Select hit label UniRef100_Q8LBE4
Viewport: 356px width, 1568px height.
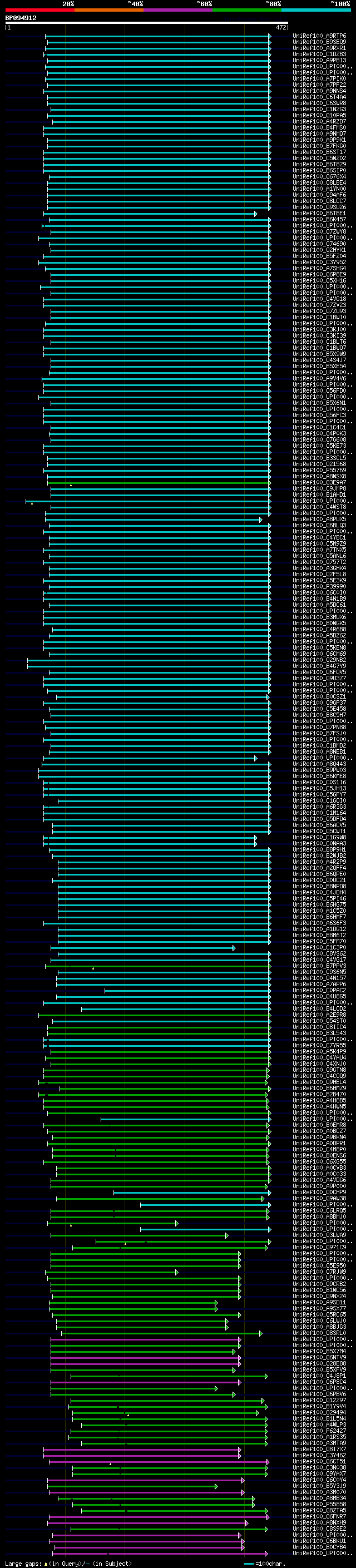pyautogui.click(x=319, y=182)
